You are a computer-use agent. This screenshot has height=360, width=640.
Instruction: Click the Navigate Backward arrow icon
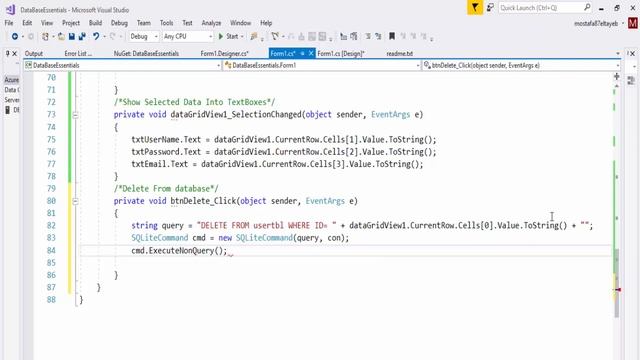click(x=15, y=37)
